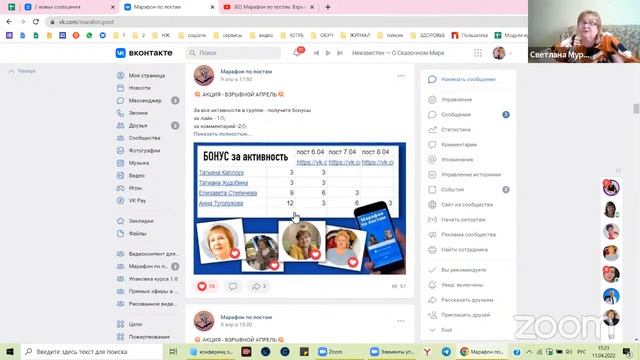
Task: Click Показать полностью to expand post
Action: click(x=222, y=133)
